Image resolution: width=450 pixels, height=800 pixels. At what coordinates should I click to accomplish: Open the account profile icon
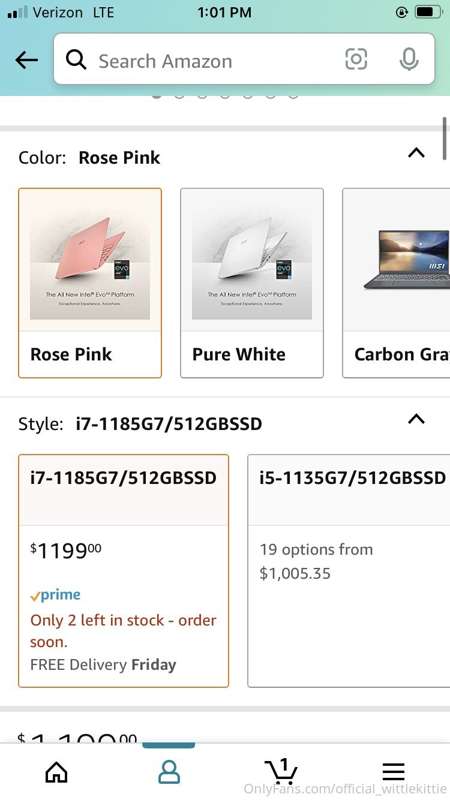click(169, 772)
